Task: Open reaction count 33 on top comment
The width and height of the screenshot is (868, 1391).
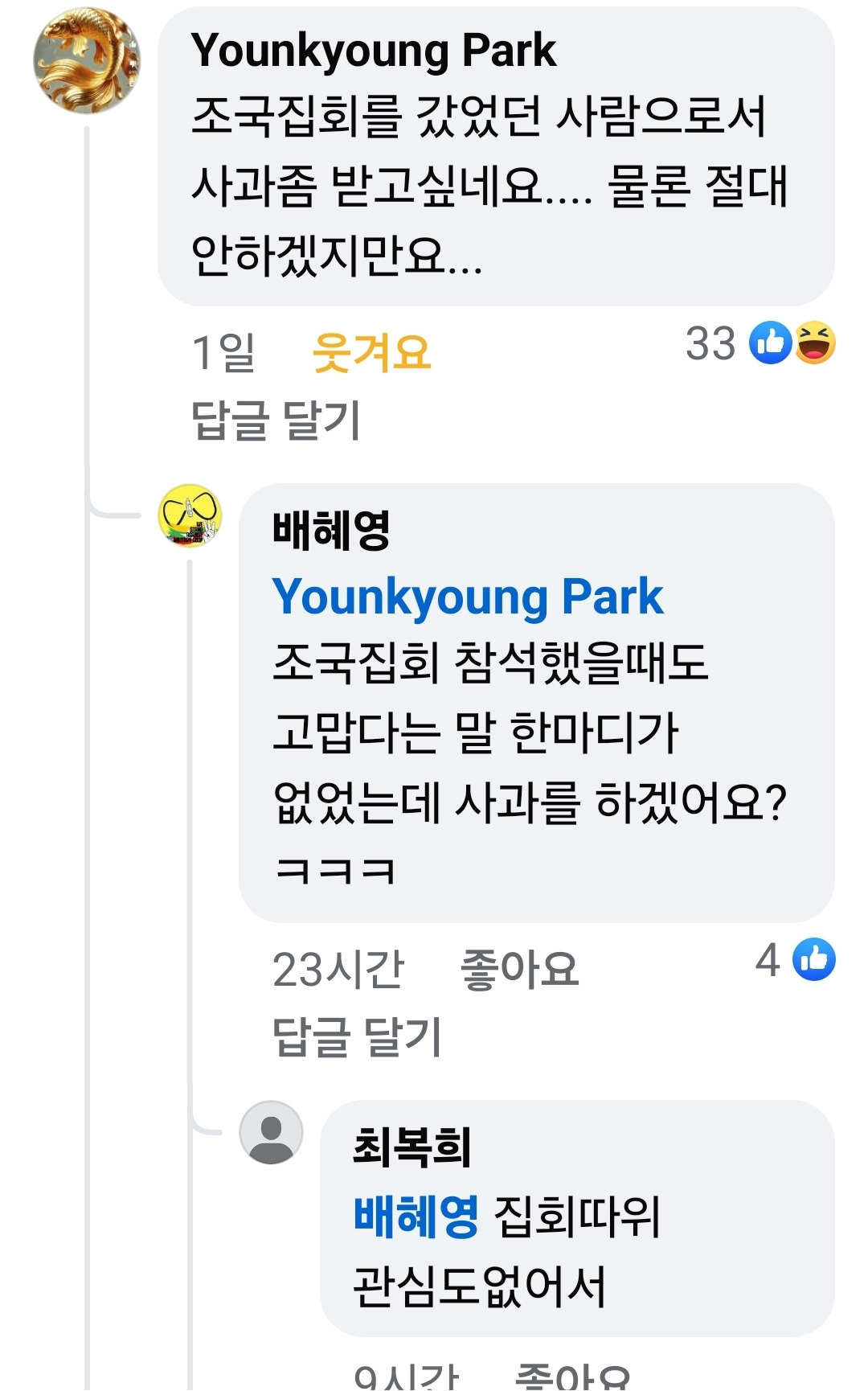Action: pyautogui.click(x=710, y=343)
